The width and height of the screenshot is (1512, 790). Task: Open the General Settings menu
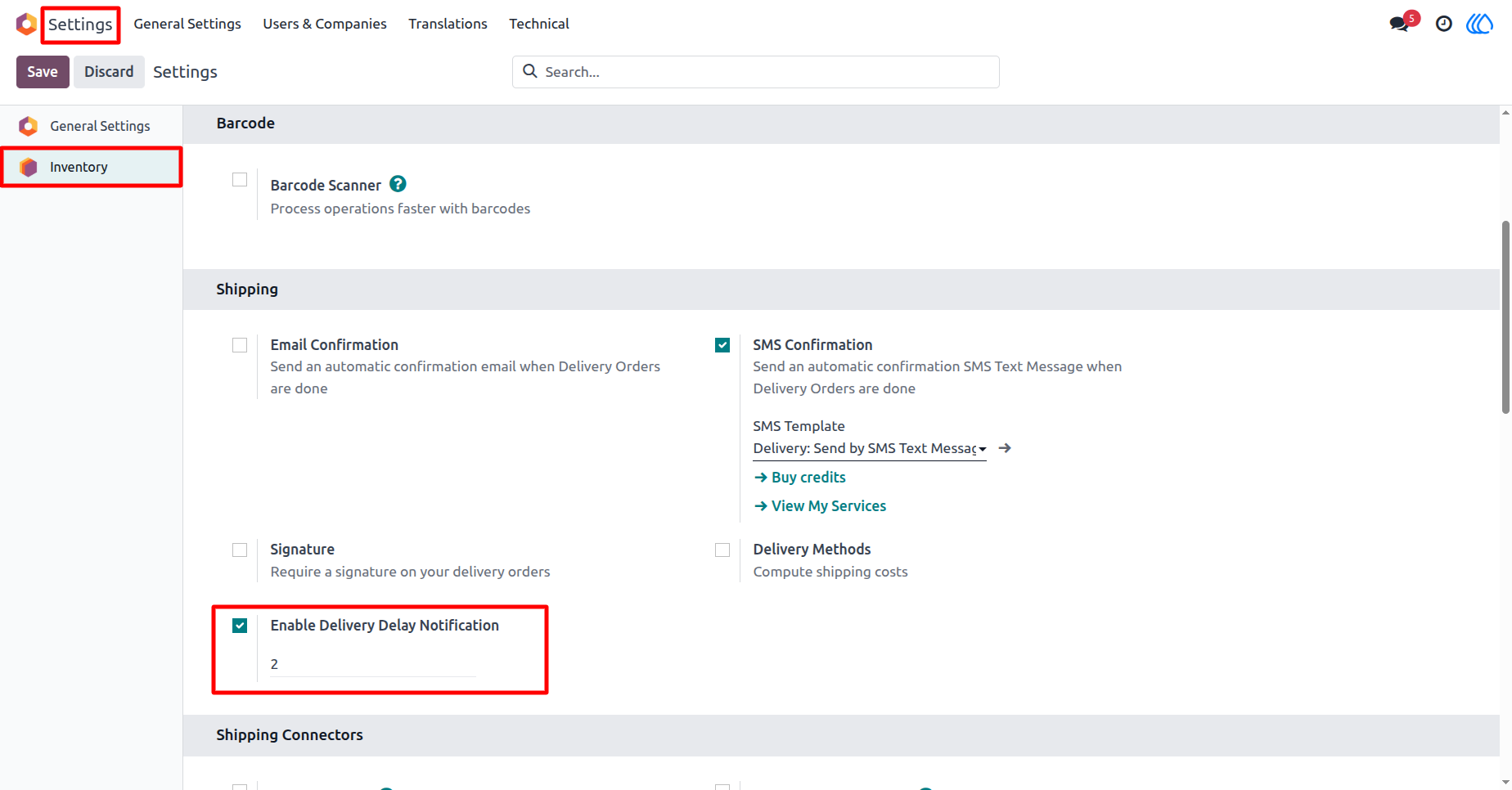tap(187, 24)
